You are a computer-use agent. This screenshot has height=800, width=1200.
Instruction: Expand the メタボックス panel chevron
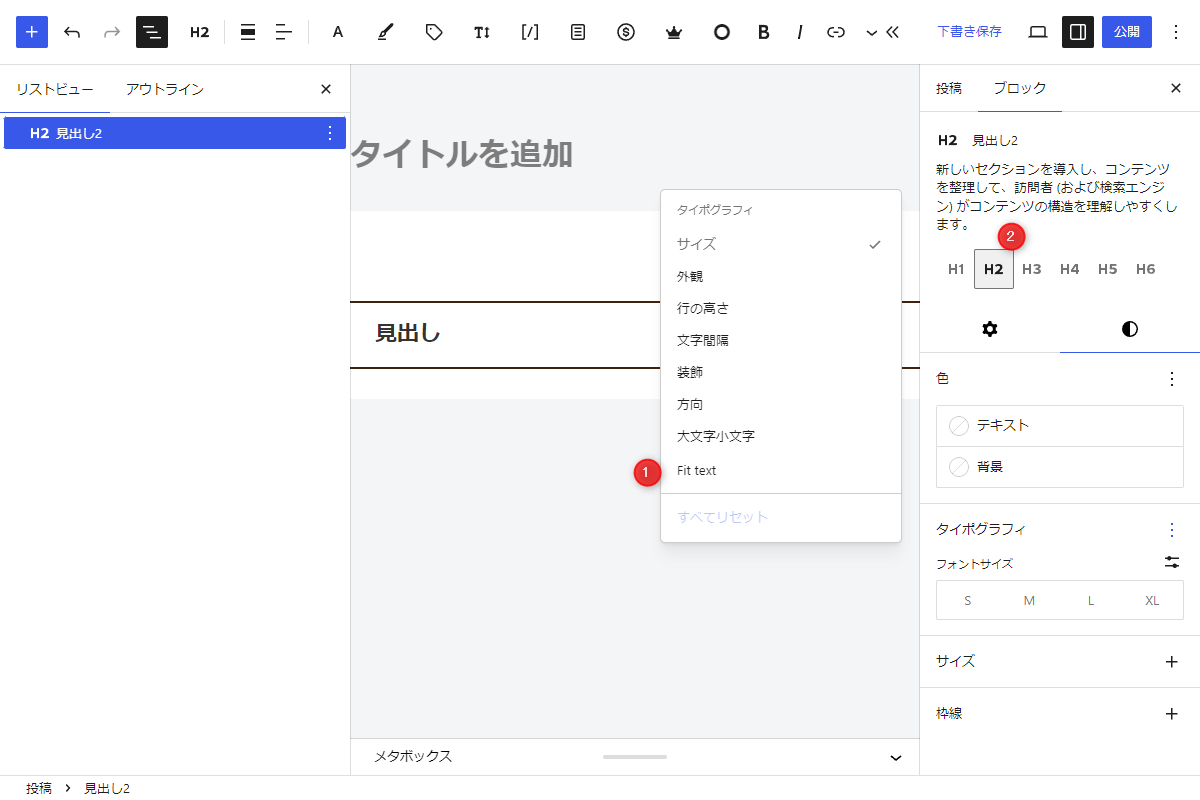(x=896, y=757)
